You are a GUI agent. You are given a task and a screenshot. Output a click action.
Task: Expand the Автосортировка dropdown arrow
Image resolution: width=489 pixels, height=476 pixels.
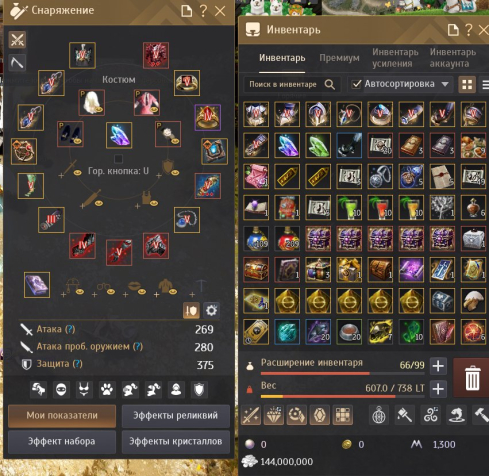pos(445,84)
